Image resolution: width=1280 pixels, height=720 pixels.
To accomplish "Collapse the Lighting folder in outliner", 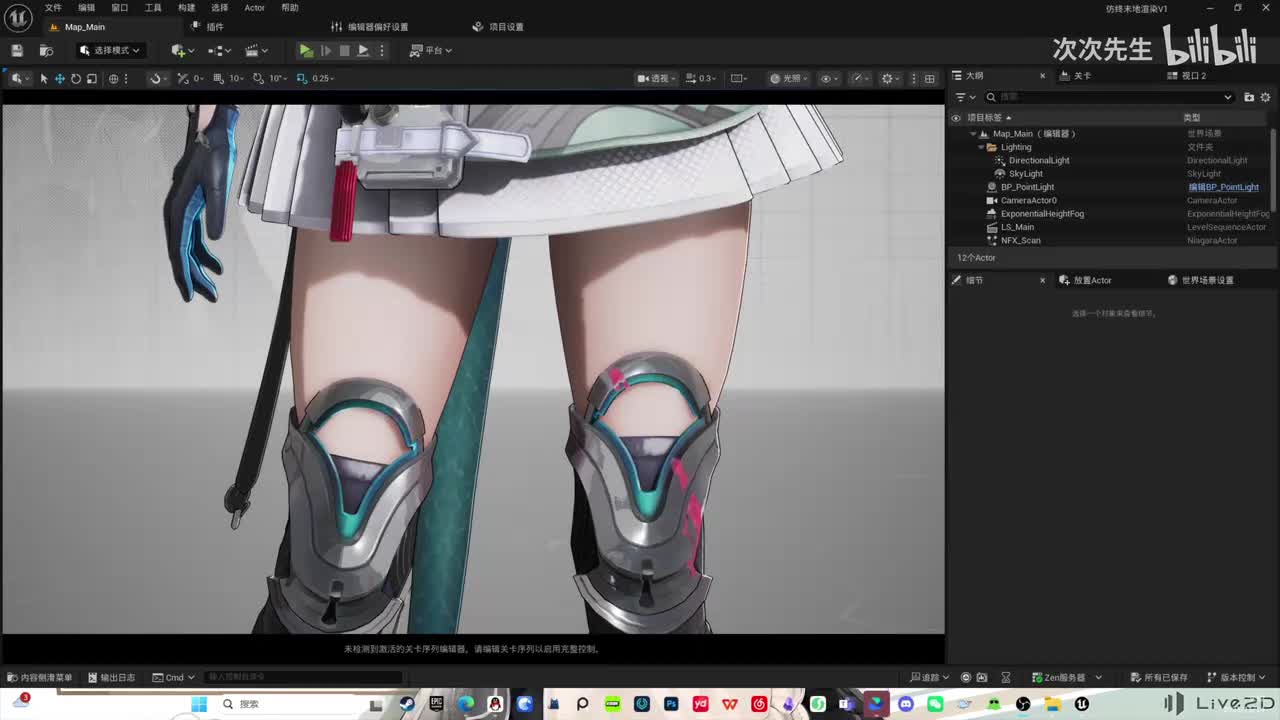I will click(x=981, y=147).
